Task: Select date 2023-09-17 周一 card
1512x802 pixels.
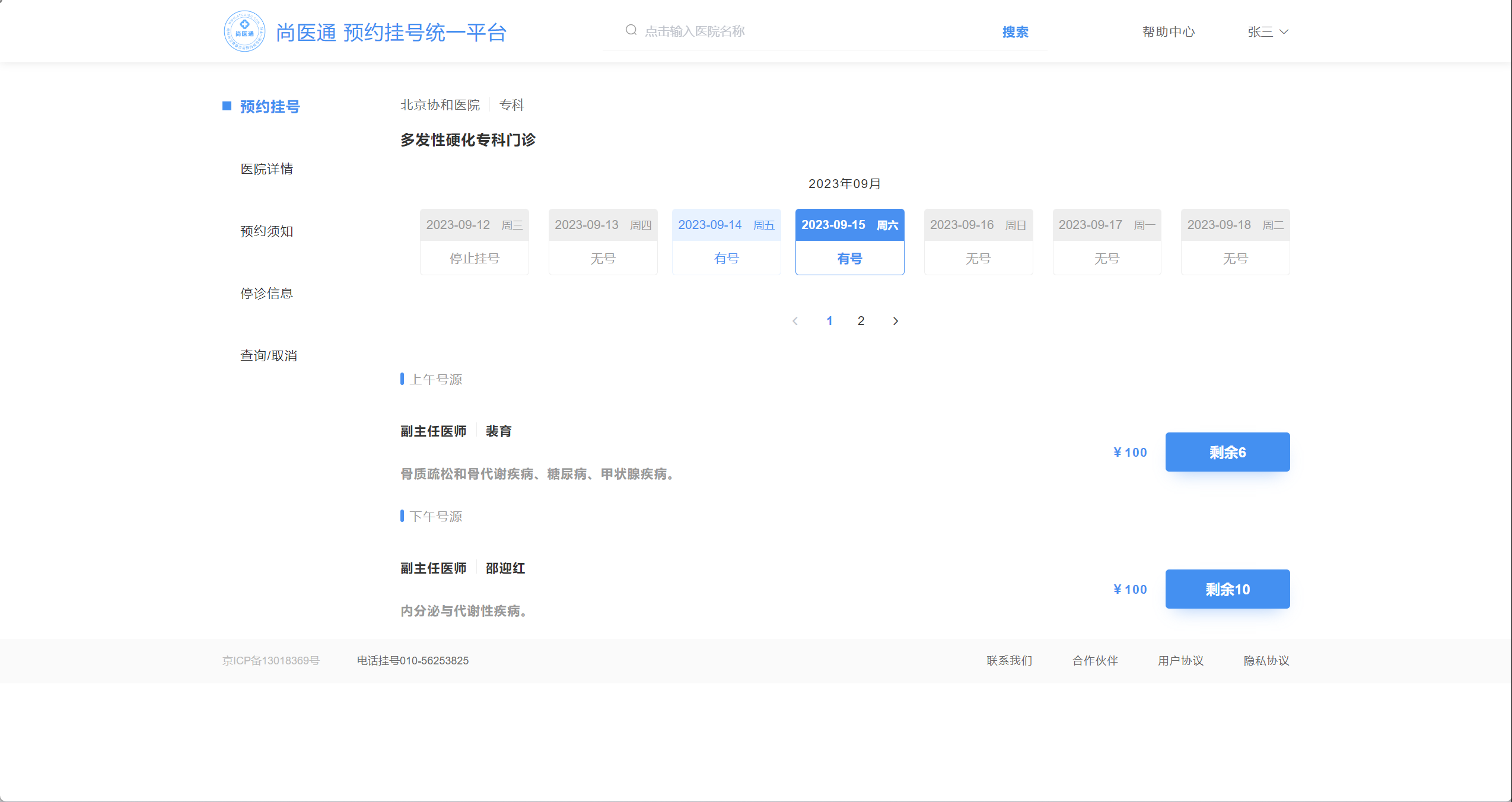Action: pyautogui.click(x=1107, y=242)
